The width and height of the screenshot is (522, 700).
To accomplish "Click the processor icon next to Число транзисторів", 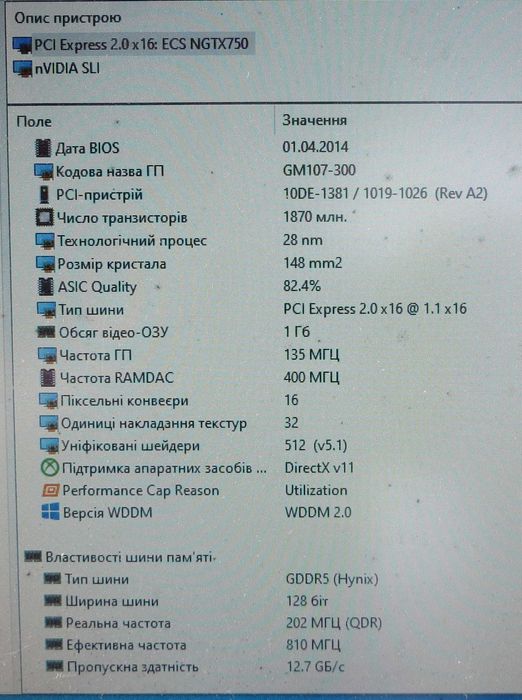I will pos(44,217).
